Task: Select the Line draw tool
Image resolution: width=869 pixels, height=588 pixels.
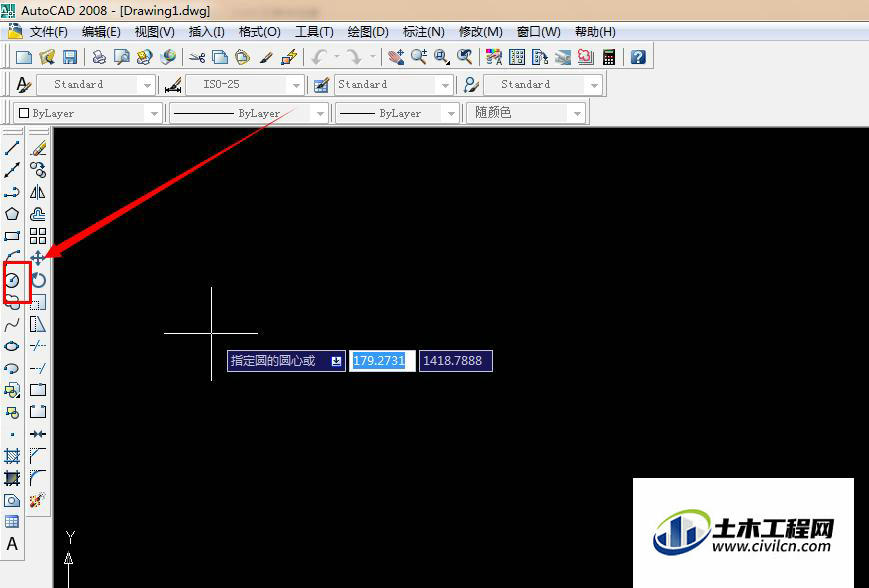Action: pos(12,148)
